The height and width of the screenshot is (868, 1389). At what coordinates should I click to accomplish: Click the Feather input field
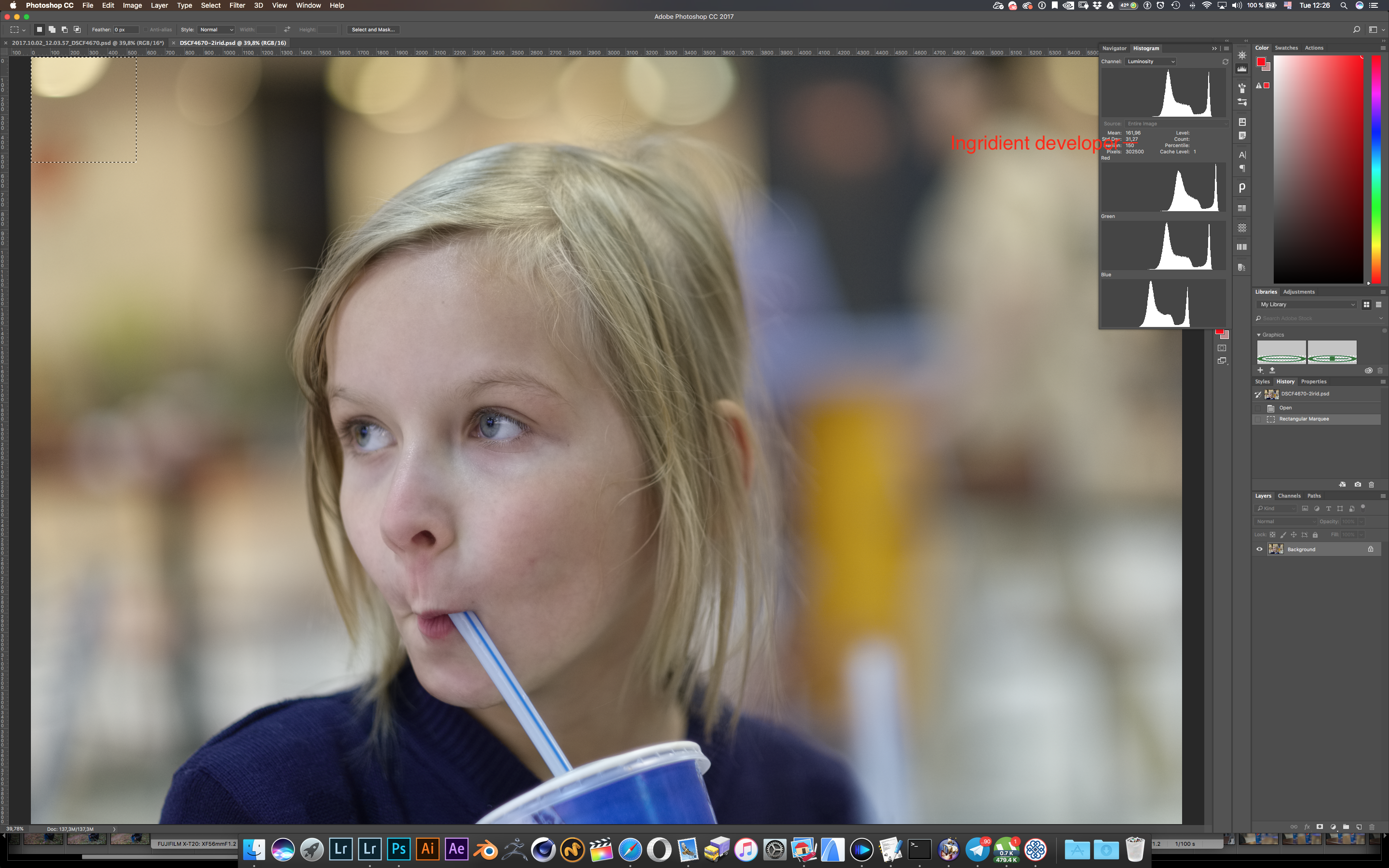(x=126, y=29)
